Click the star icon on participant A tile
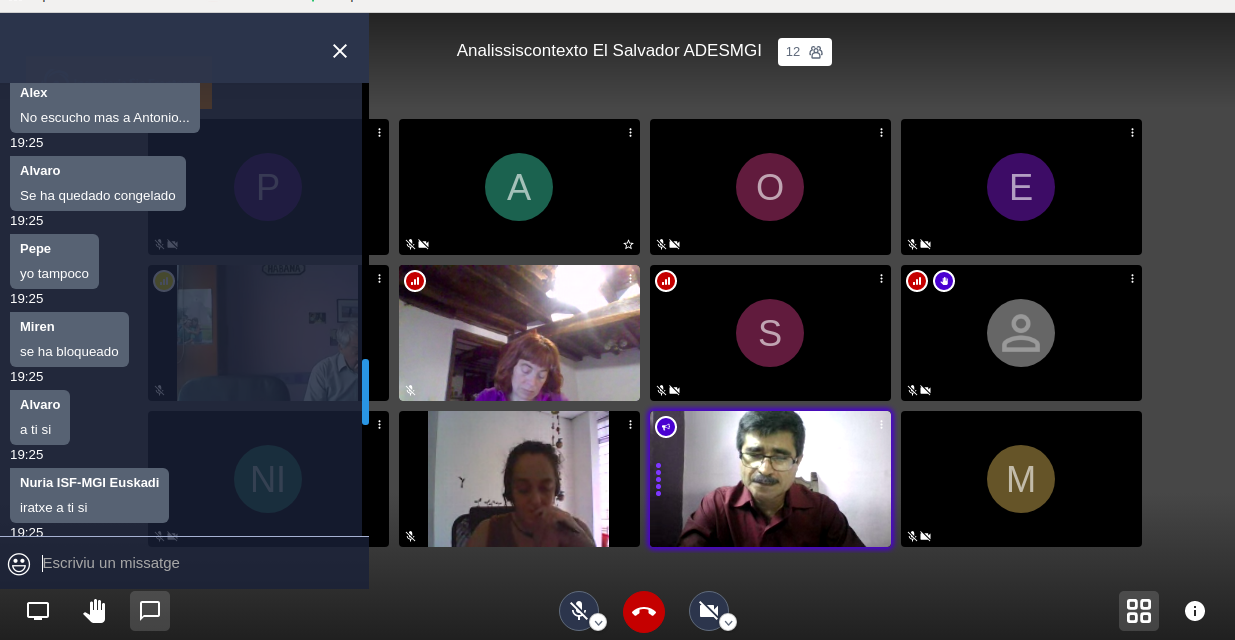1235x640 pixels. 628,244
